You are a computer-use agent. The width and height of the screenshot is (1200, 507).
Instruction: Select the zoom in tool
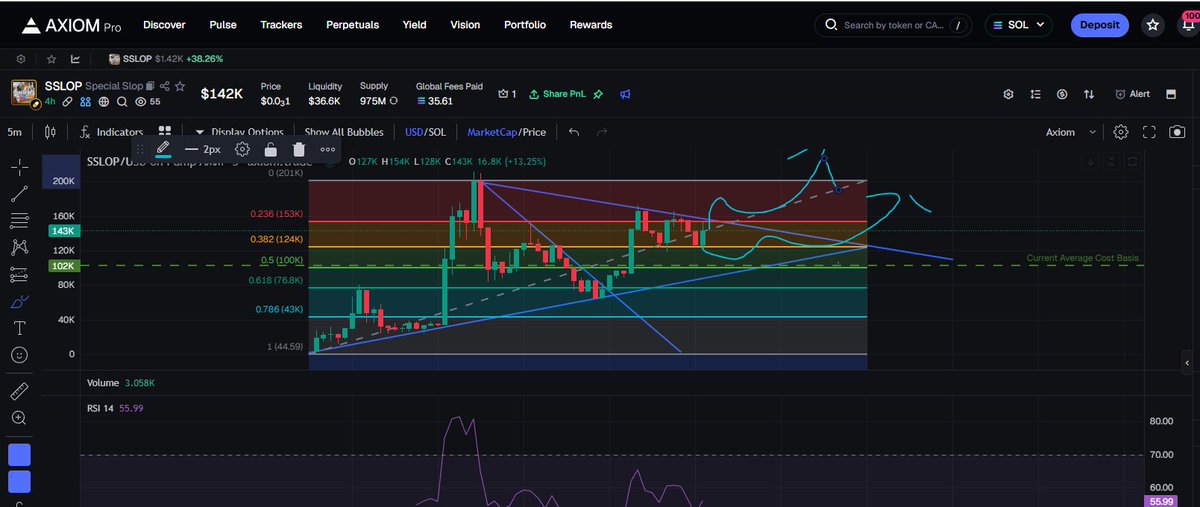point(19,417)
